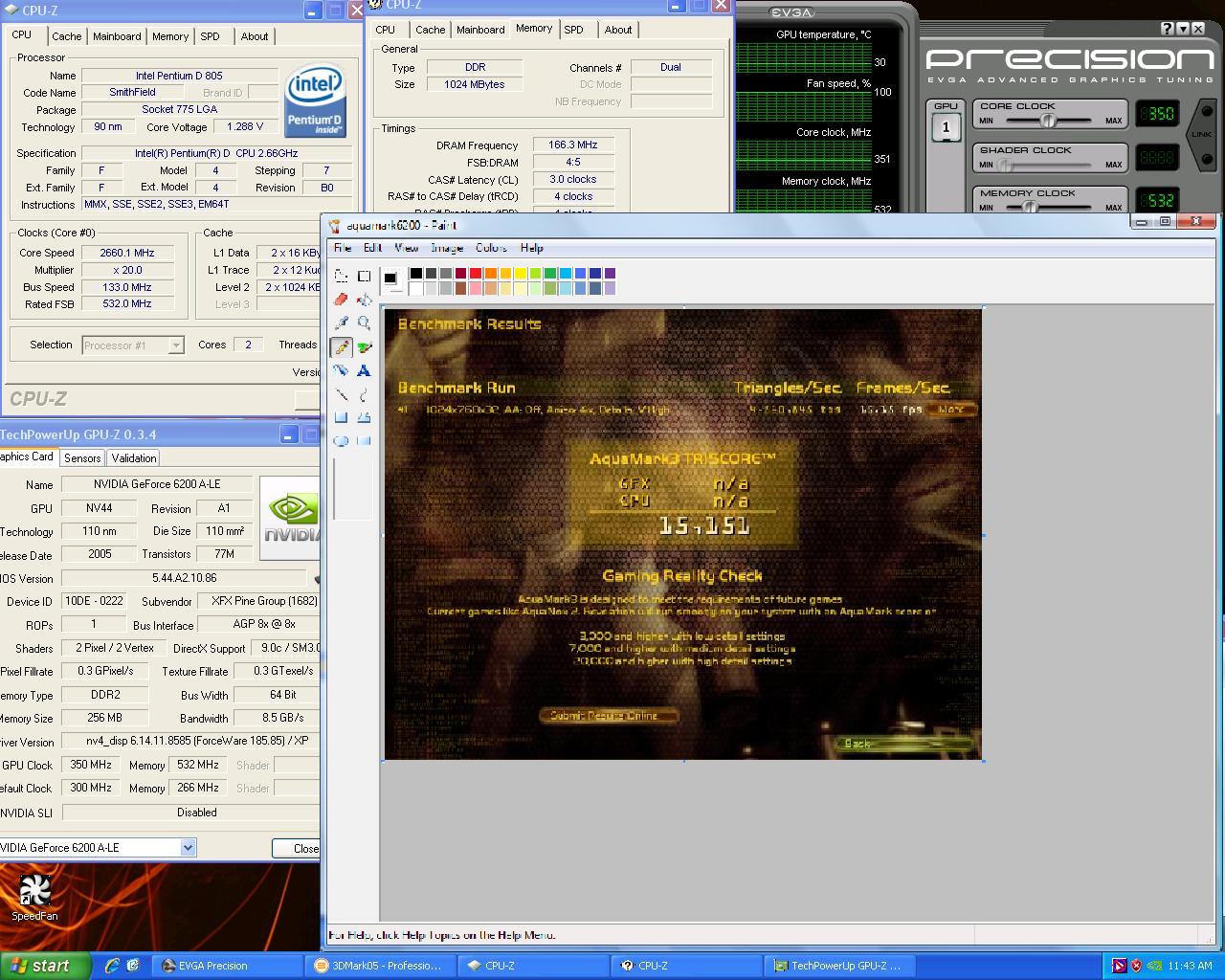Pick the white color swatch in Paint palette
The image size is (1225, 980).
click(415, 288)
